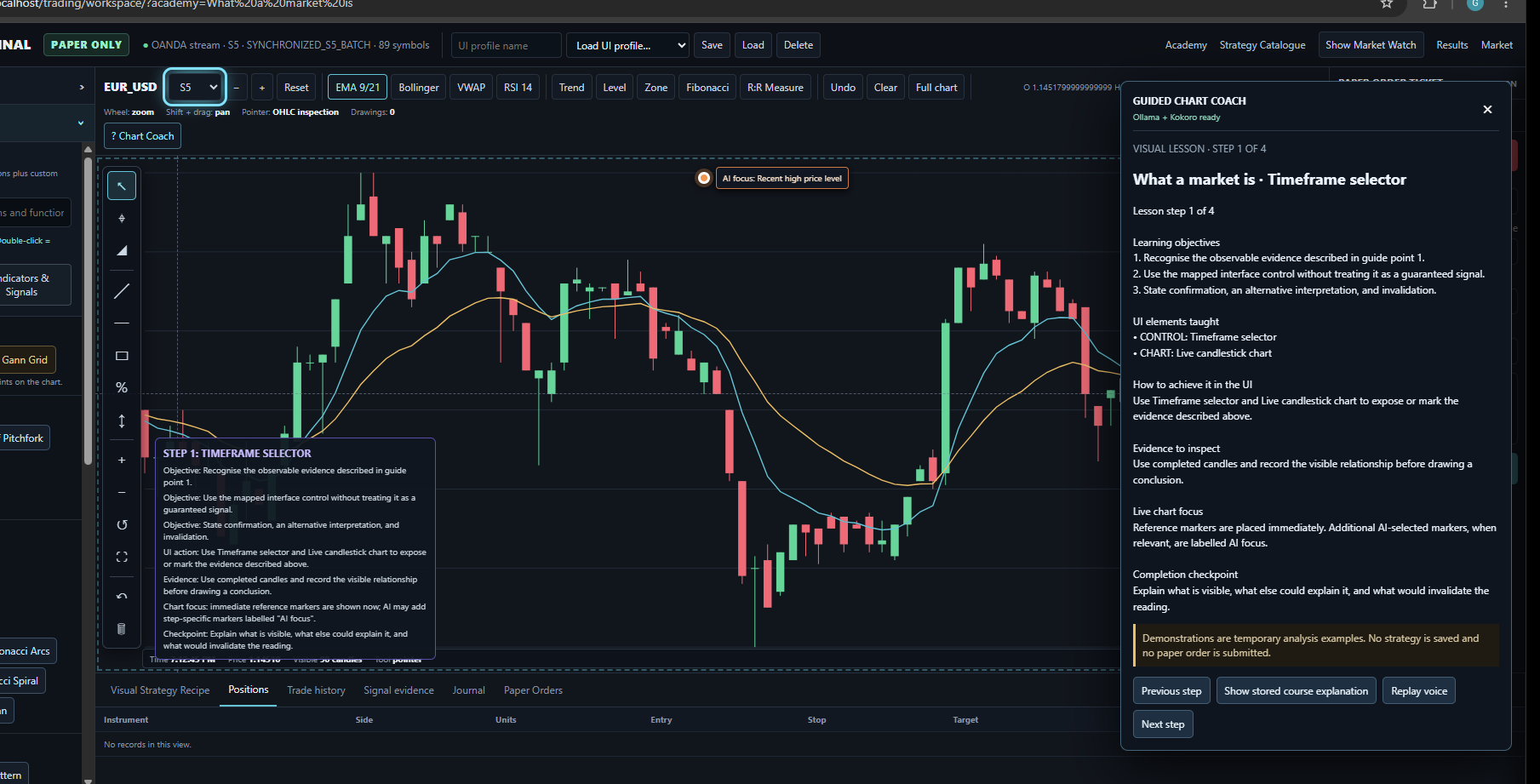The width and height of the screenshot is (1540, 784).
Task: Select the horizontal line drawing tool
Action: pyautogui.click(x=122, y=323)
